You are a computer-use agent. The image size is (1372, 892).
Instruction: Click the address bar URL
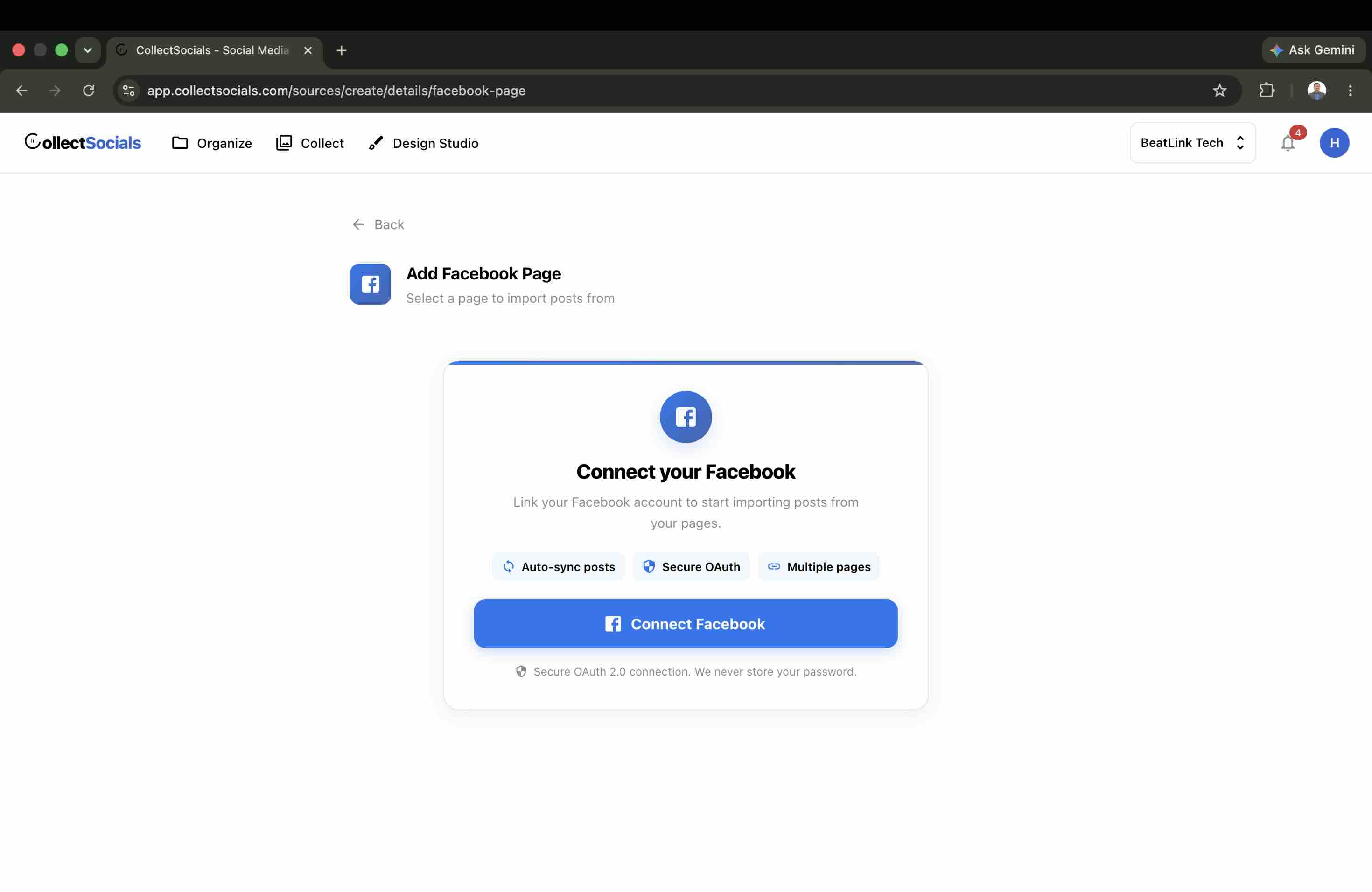(336, 91)
